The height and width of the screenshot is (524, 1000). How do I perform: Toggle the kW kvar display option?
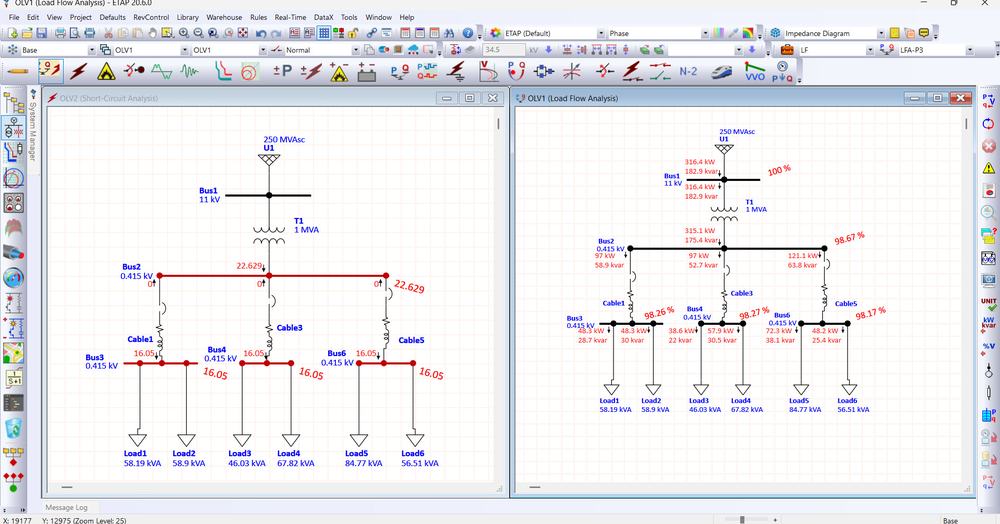989,323
